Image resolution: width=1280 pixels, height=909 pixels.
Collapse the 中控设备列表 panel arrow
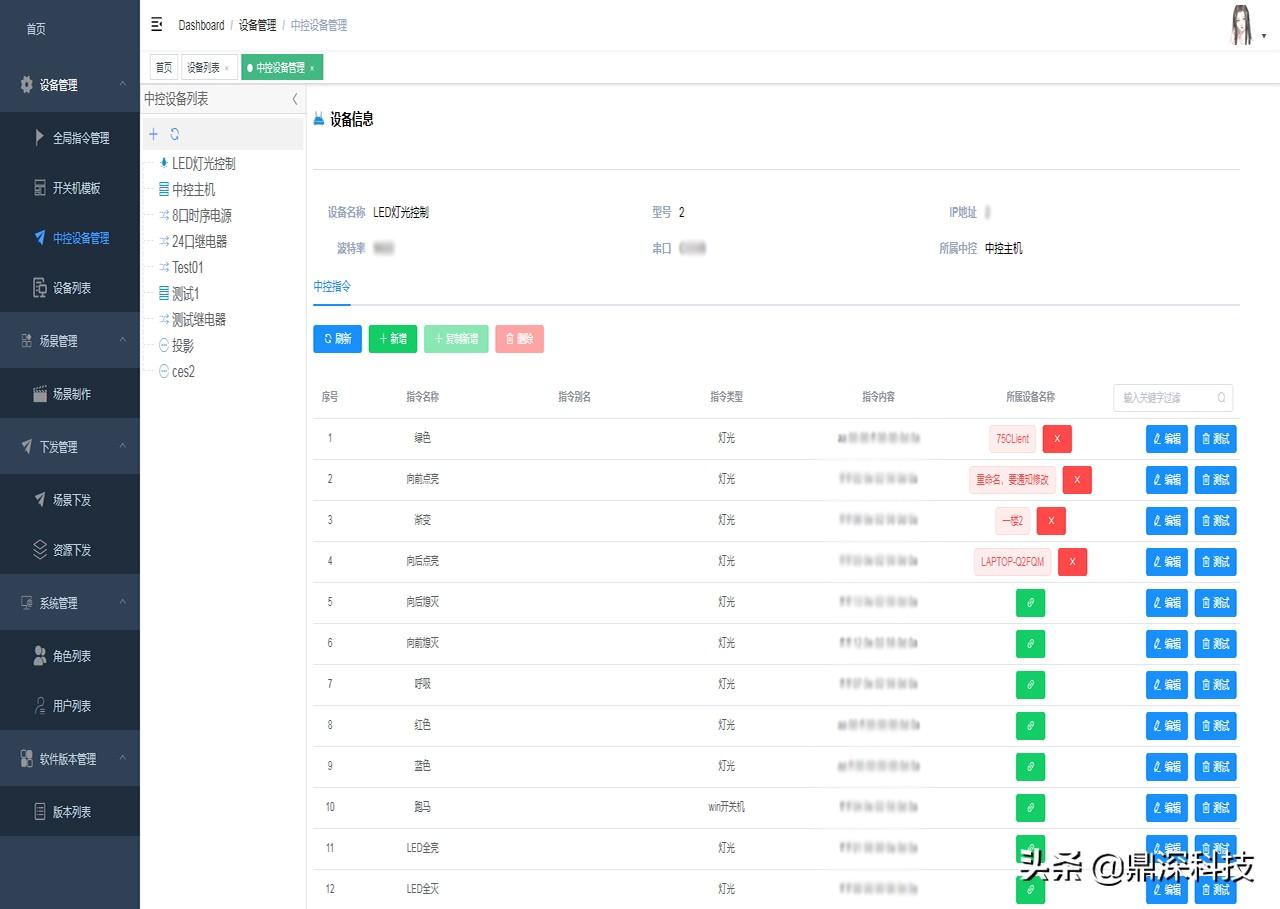[295, 99]
